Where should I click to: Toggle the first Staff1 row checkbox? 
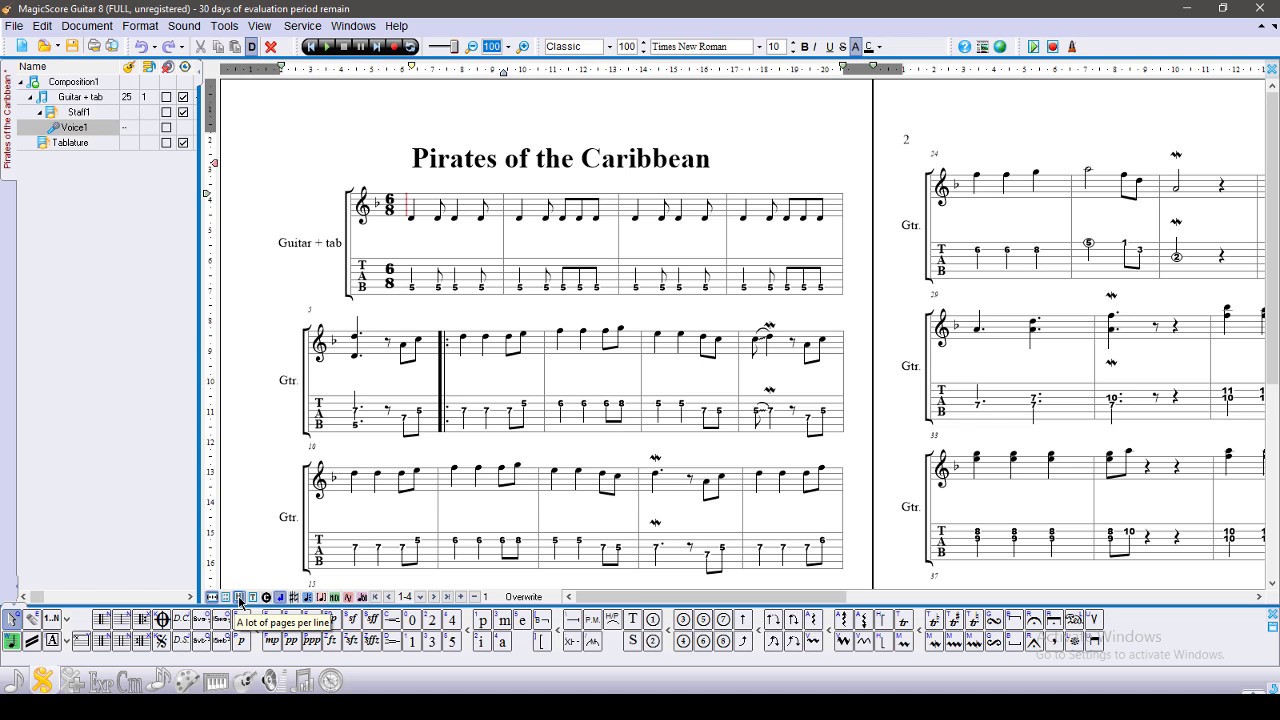166,112
